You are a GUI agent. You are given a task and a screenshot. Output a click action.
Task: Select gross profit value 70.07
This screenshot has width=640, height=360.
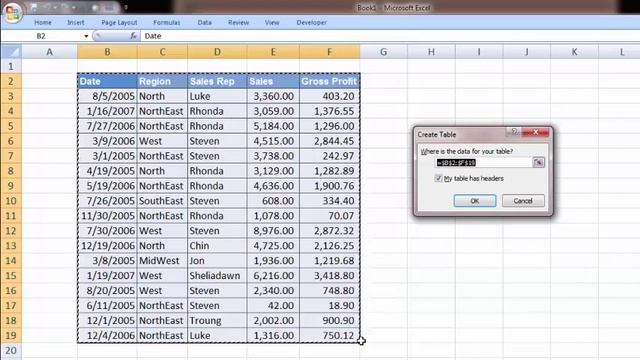[329, 216]
